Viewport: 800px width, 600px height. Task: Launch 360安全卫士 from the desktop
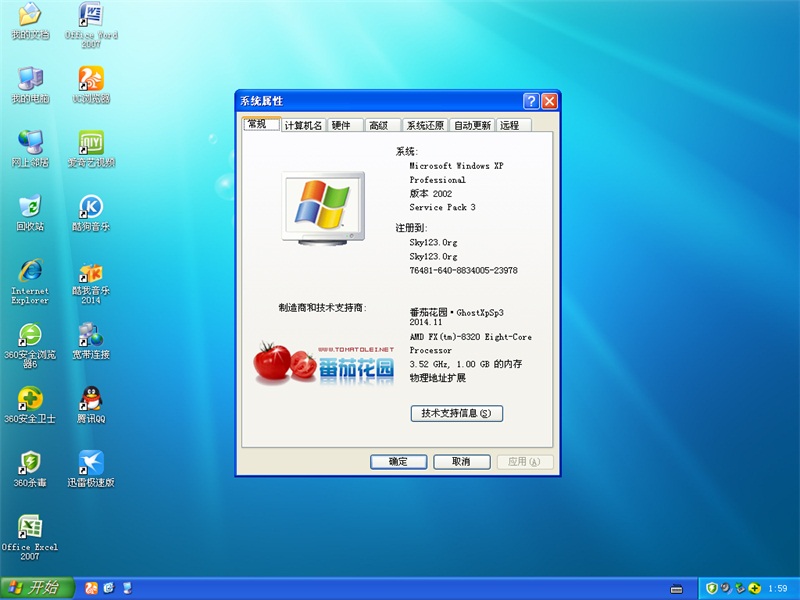(30, 399)
